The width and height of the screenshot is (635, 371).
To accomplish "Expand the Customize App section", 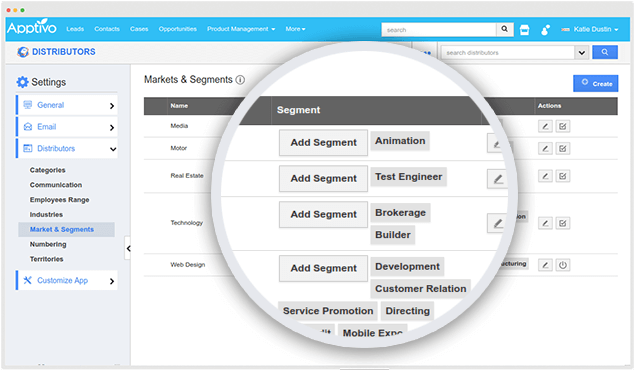I will pyautogui.click(x=67, y=280).
